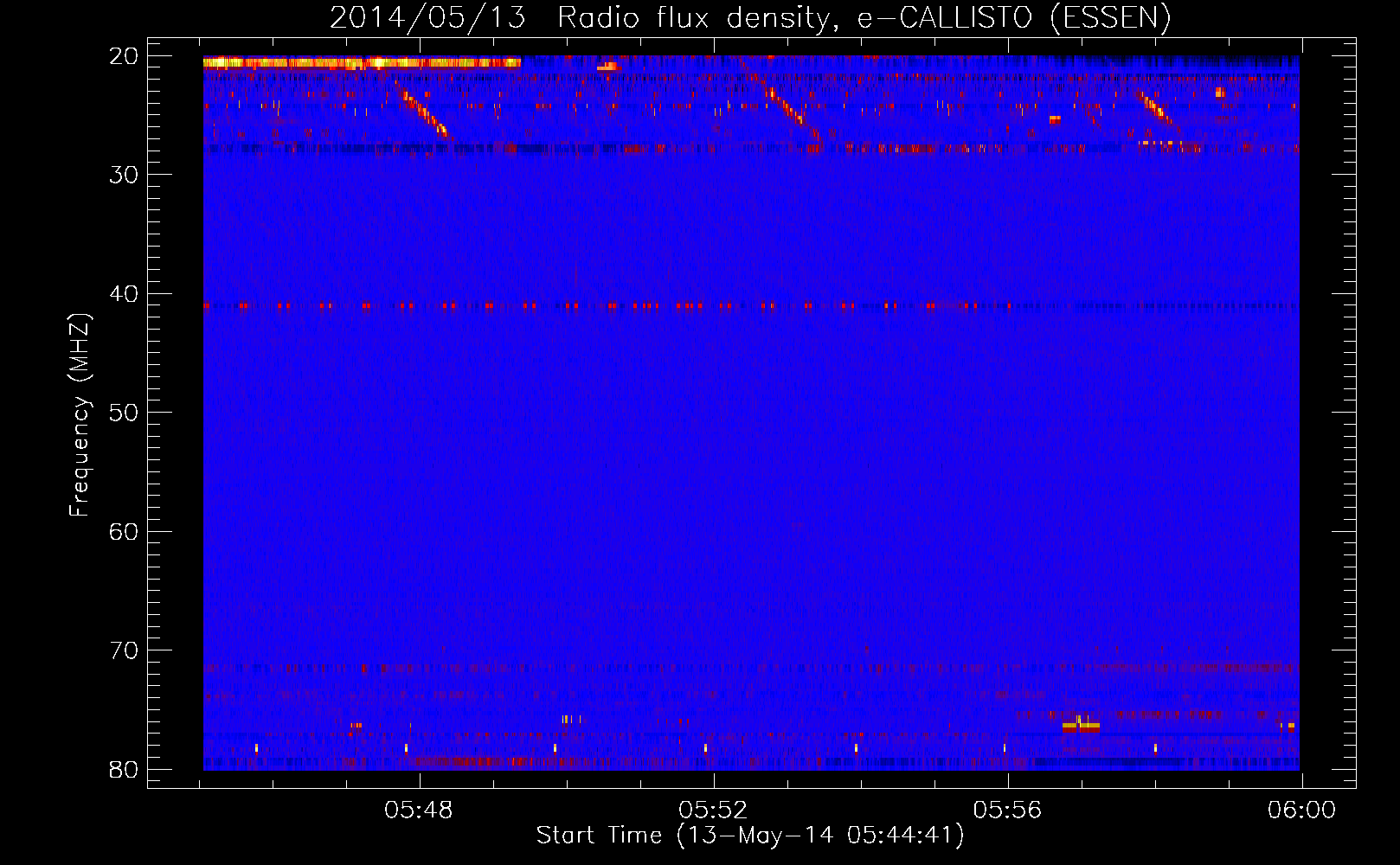Select the date 2014/05/13 in the title
The width and height of the screenshot is (1400, 865).
(x=427, y=17)
